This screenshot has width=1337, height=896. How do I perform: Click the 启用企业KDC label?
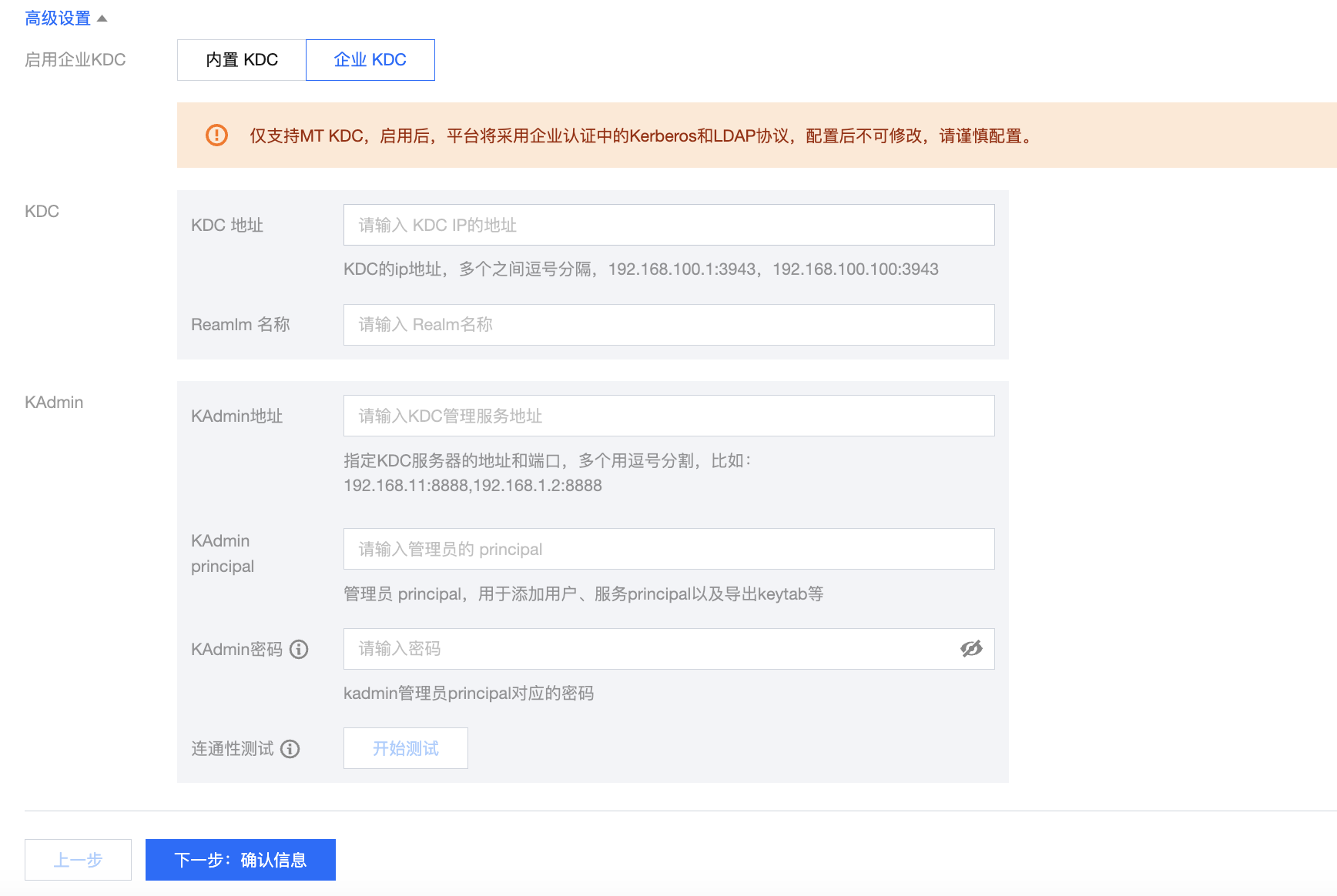[75, 60]
